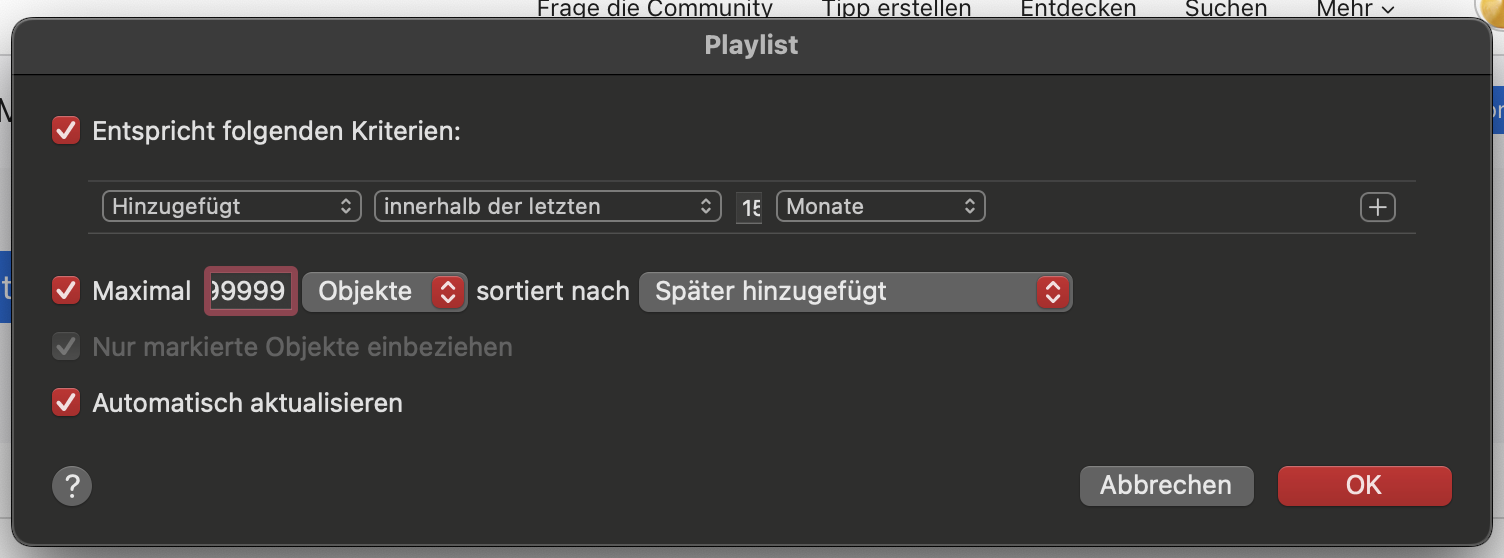
Task: Click the months count field showing 15
Action: [x=749, y=207]
